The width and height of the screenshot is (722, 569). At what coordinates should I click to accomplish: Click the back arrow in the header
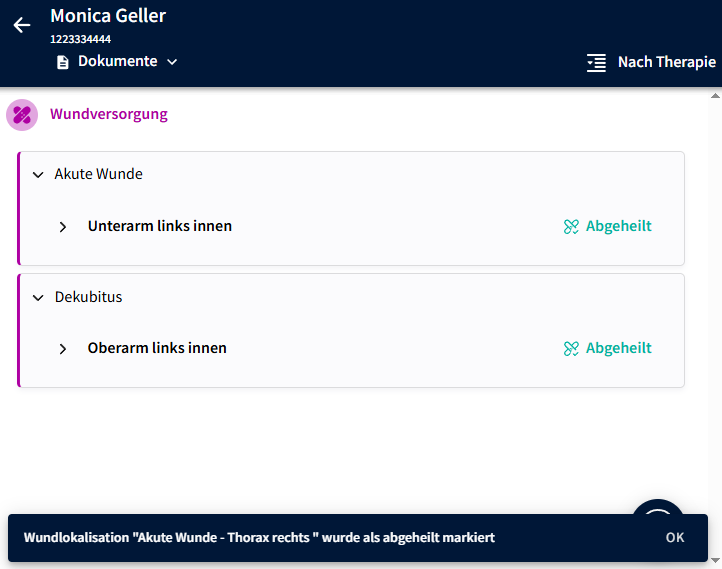22,25
